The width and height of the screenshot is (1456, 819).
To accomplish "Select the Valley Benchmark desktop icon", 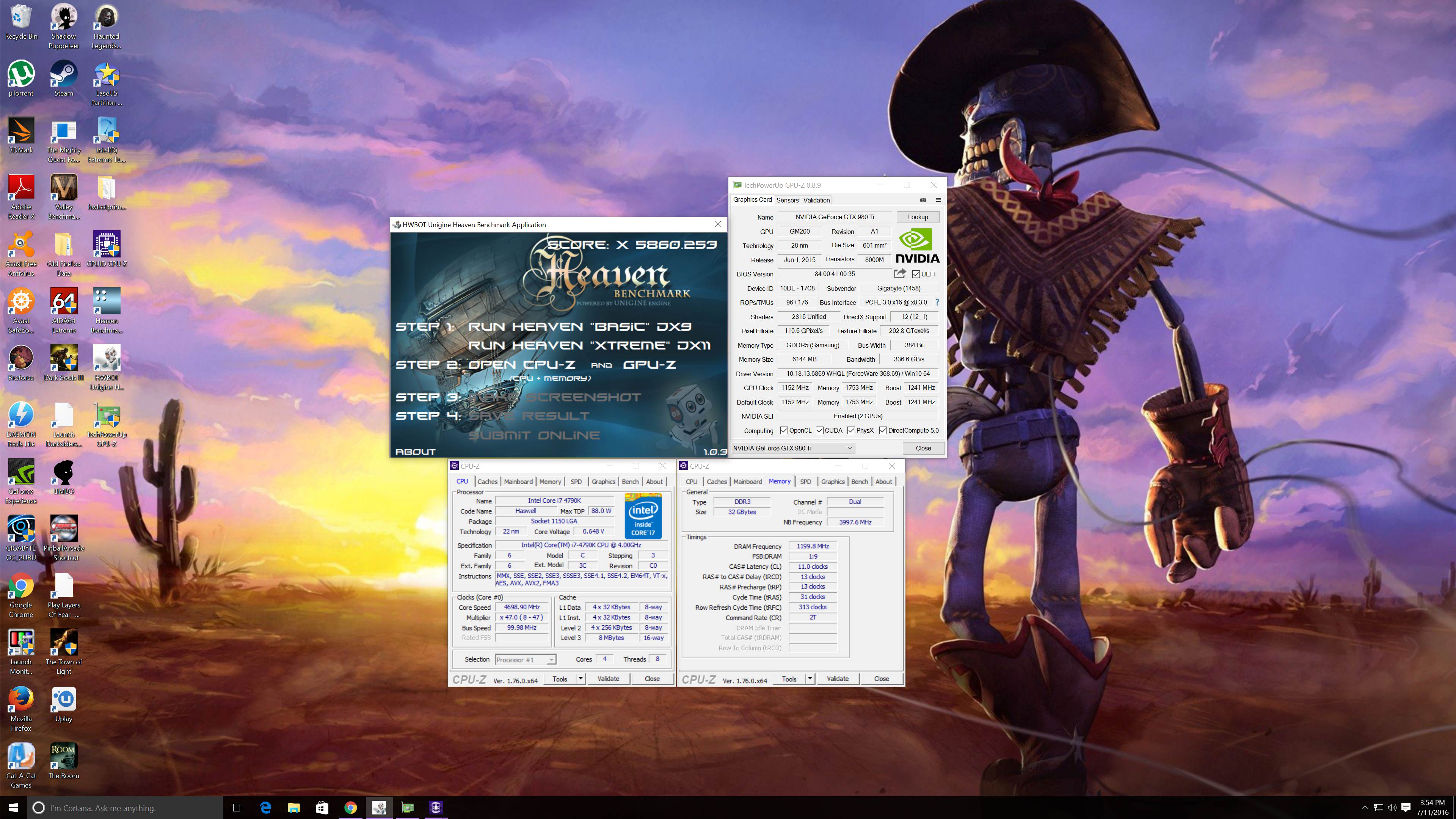I will click(64, 197).
